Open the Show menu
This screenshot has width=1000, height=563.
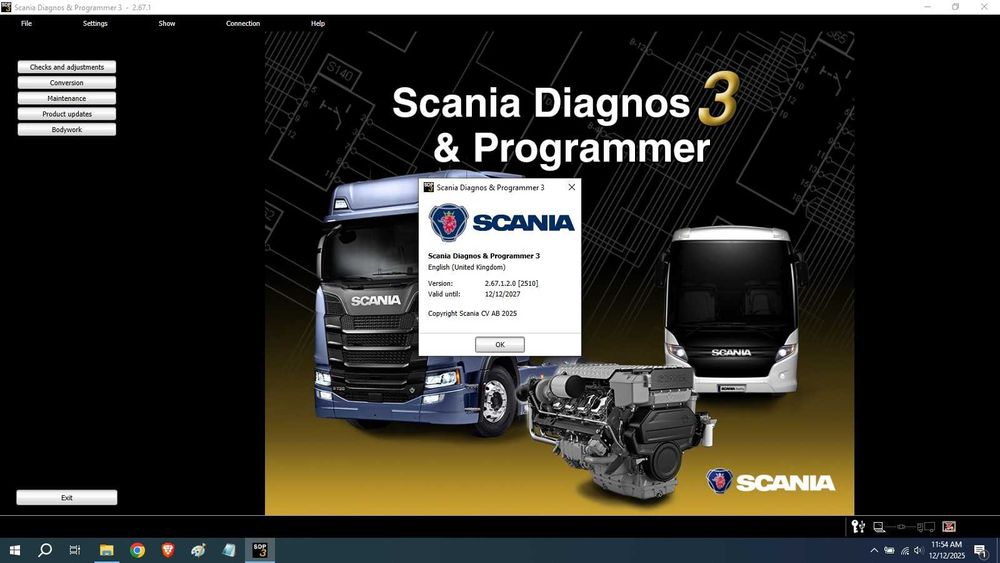click(x=167, y=23)
